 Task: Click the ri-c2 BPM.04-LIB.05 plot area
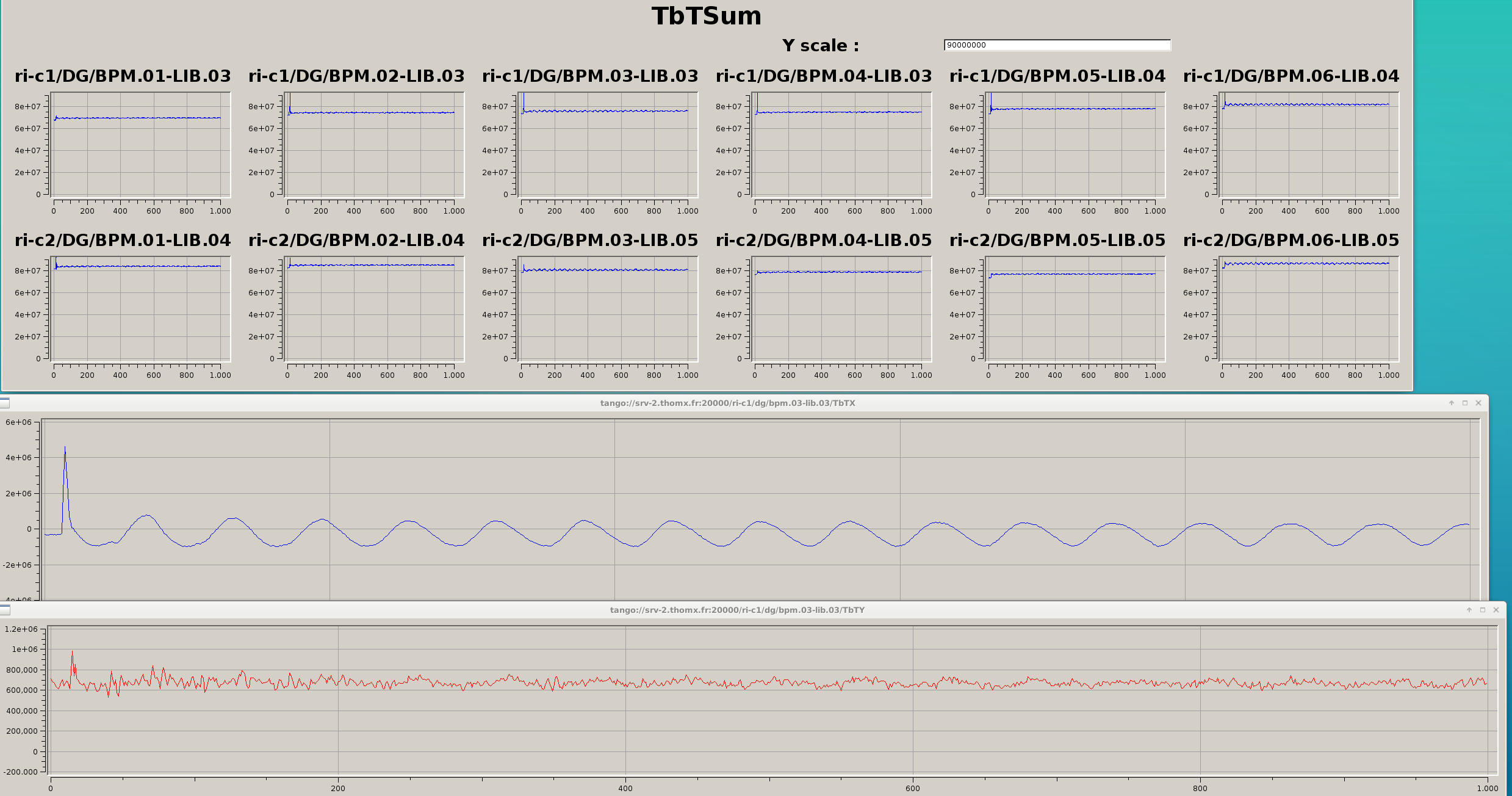841,309
